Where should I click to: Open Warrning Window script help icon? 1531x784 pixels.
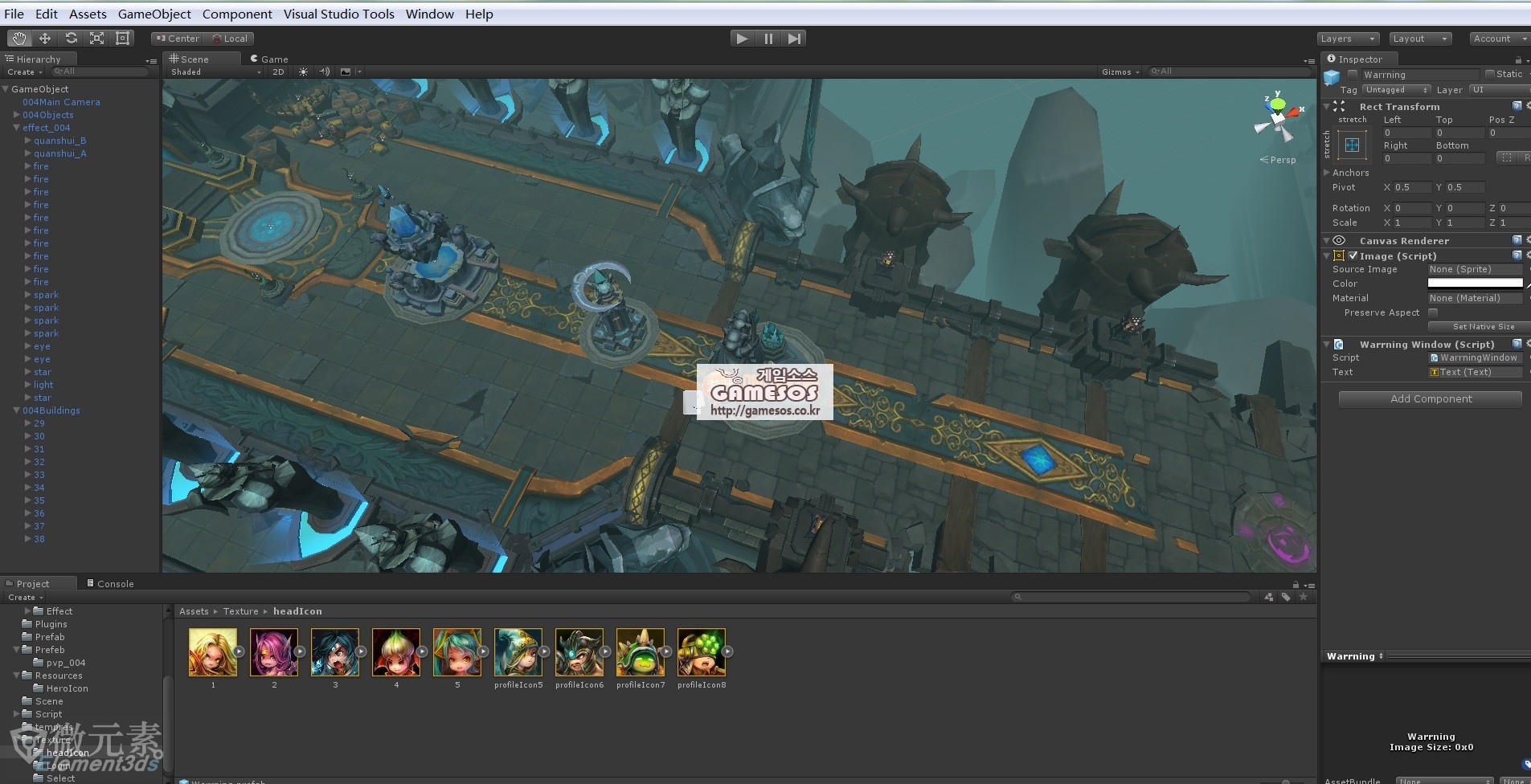(x=1517, y=344)
